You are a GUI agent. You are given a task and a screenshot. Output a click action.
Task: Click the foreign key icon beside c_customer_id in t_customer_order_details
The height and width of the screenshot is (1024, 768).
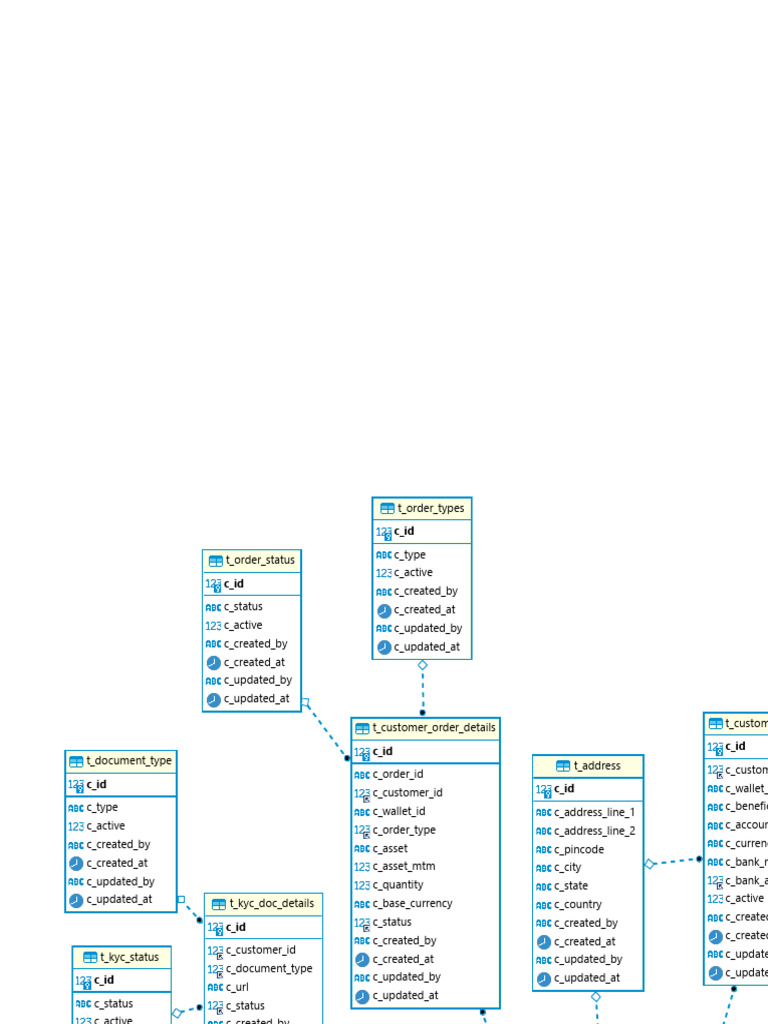click(x=362, y=794)
